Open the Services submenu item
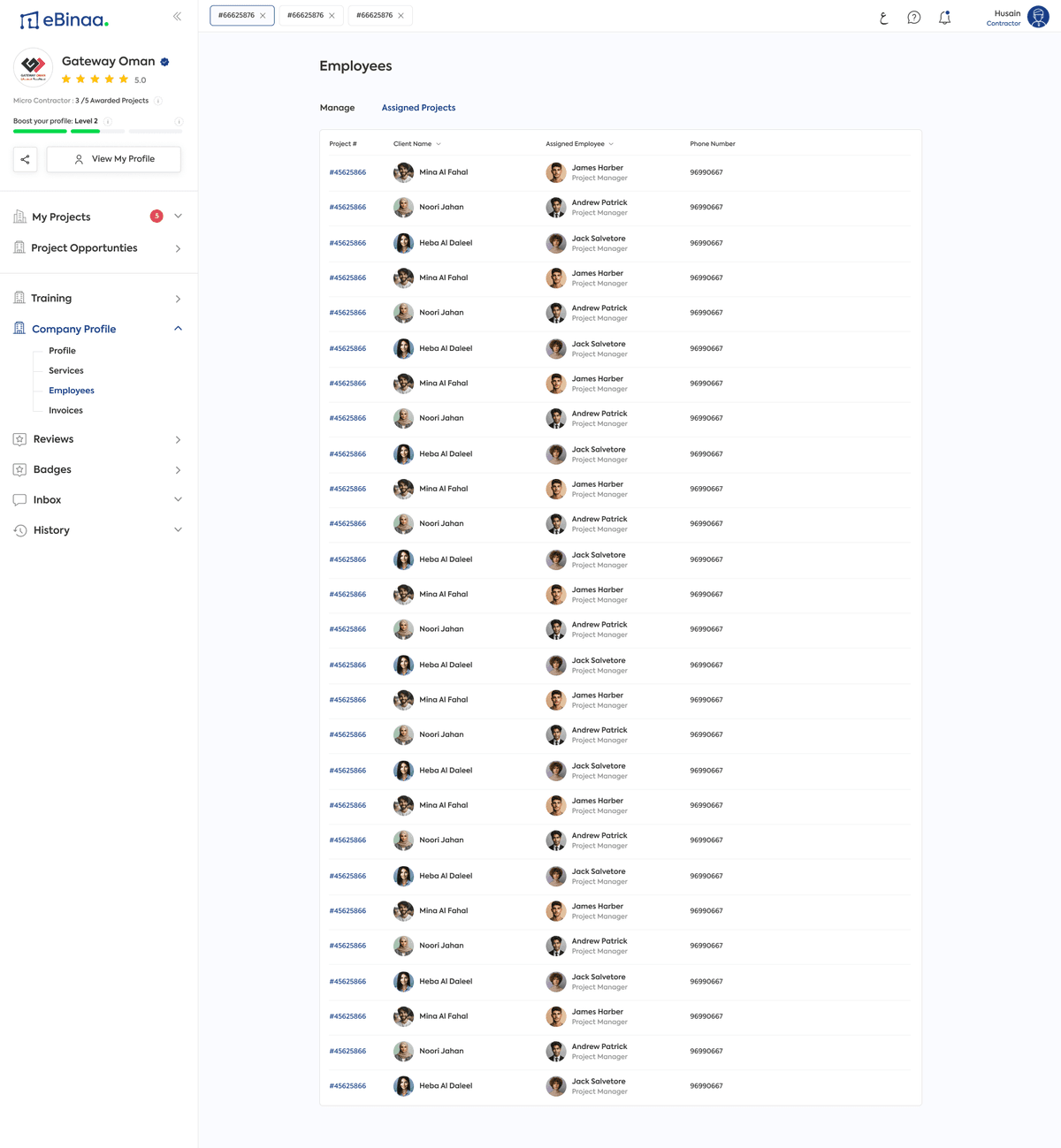 66,370
